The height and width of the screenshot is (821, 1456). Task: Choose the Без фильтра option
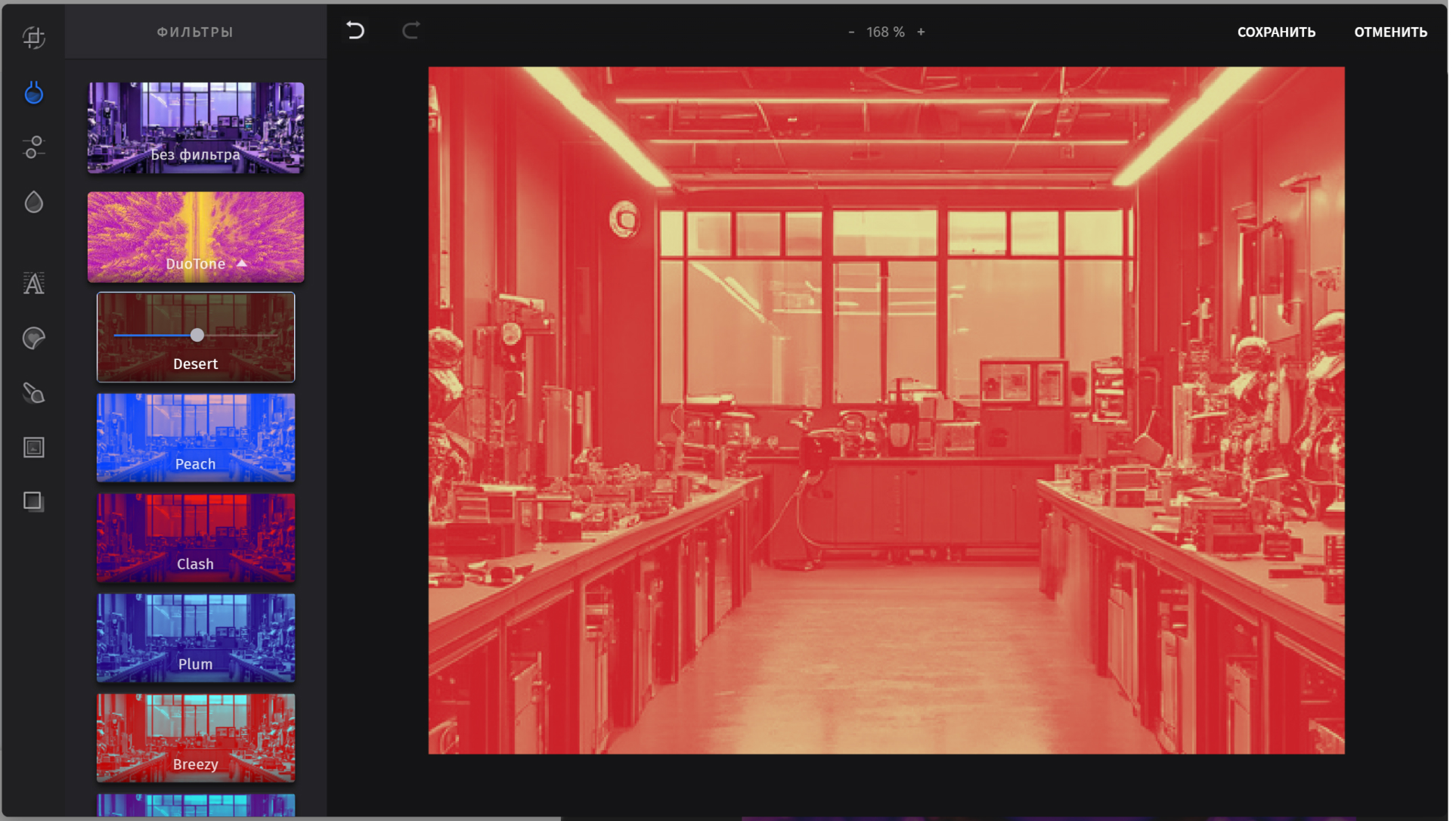click(196, 128)
